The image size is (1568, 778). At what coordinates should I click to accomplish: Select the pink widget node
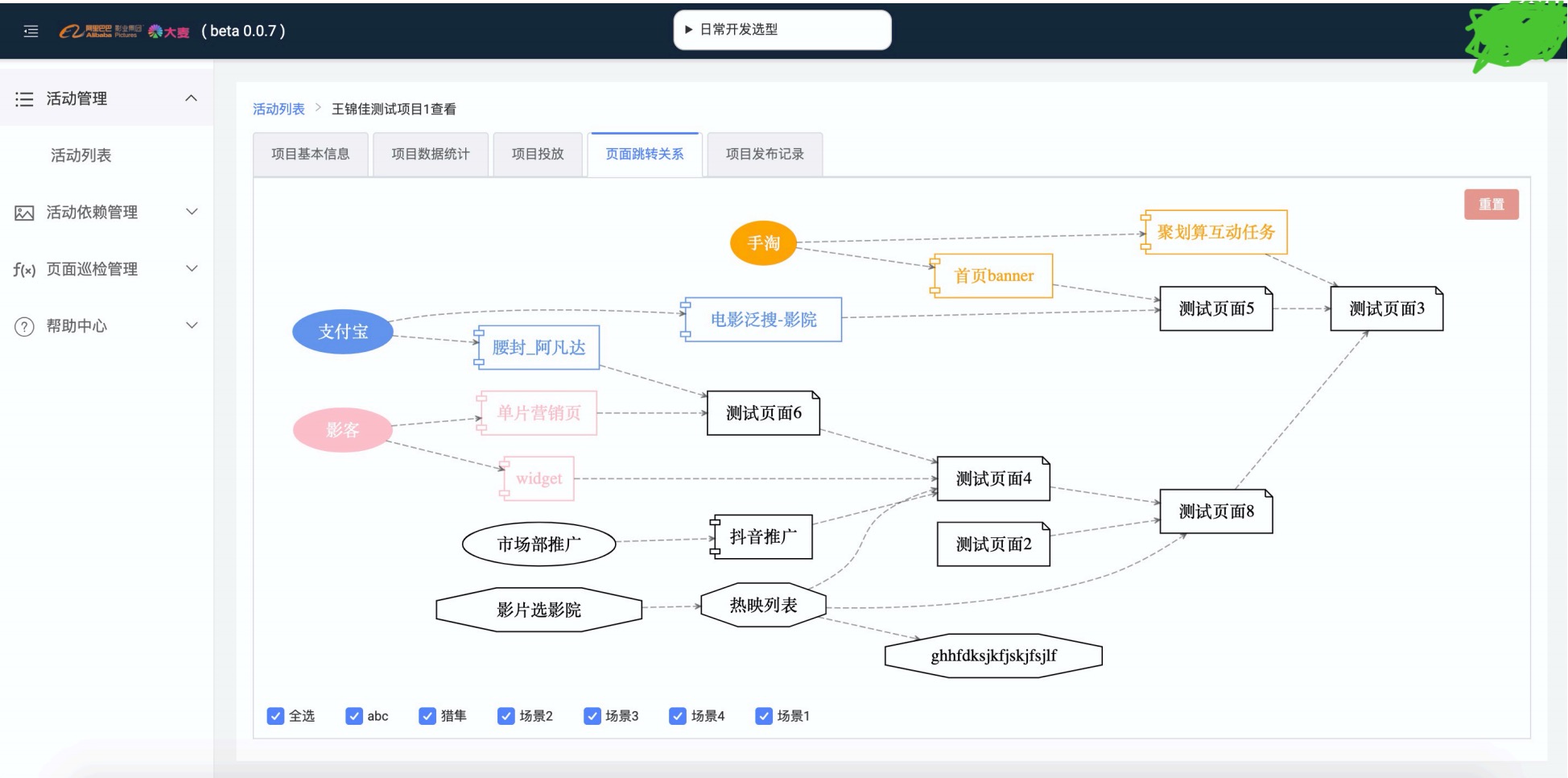click(537, 478)
